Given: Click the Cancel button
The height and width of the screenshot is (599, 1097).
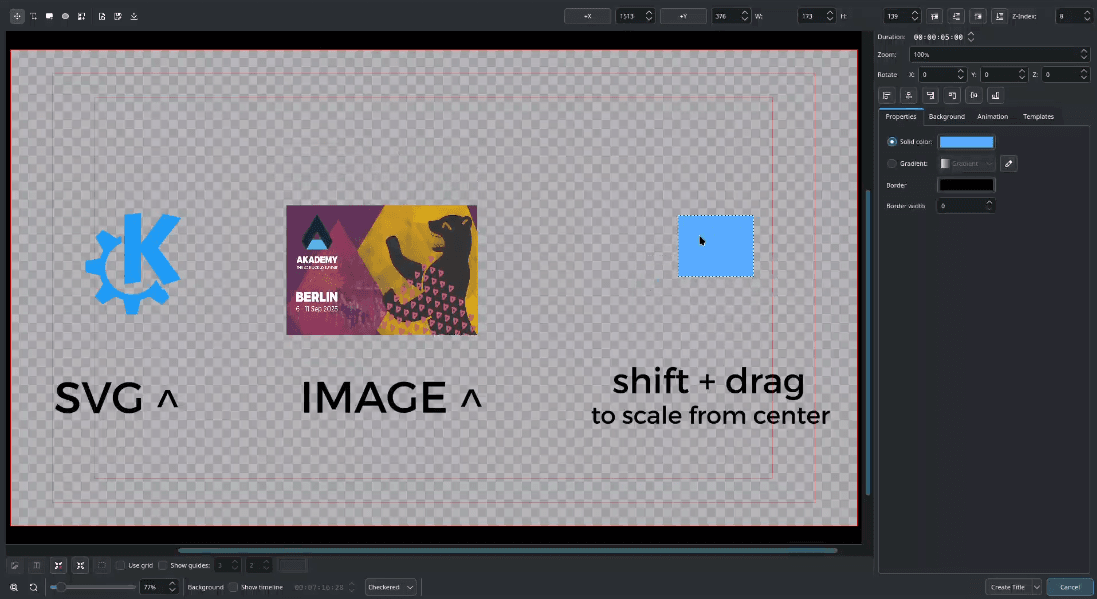Looking at the screenshot, I should tap(1070, 587).
